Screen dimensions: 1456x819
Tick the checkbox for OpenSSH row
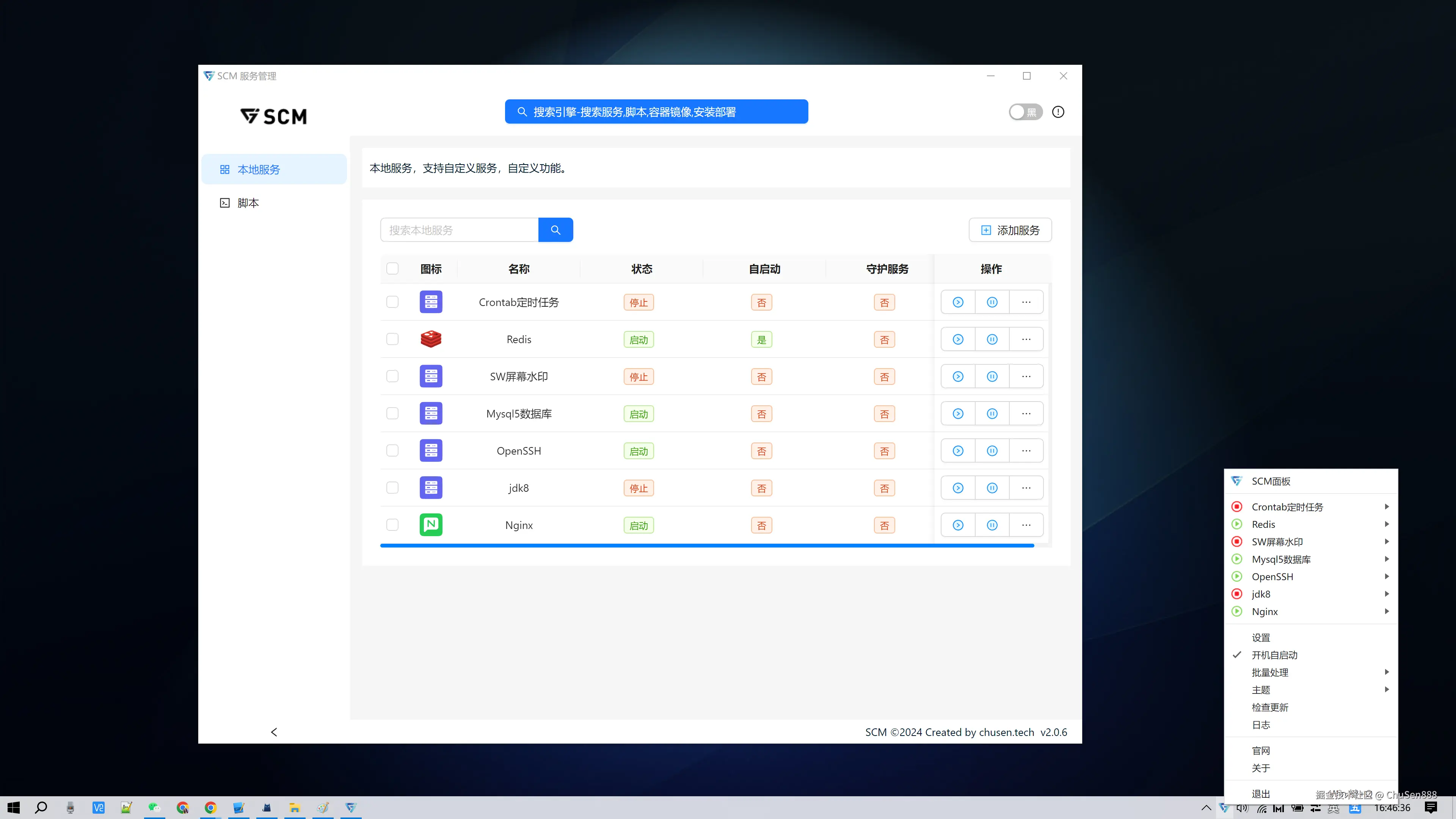(x=392, y=450)
